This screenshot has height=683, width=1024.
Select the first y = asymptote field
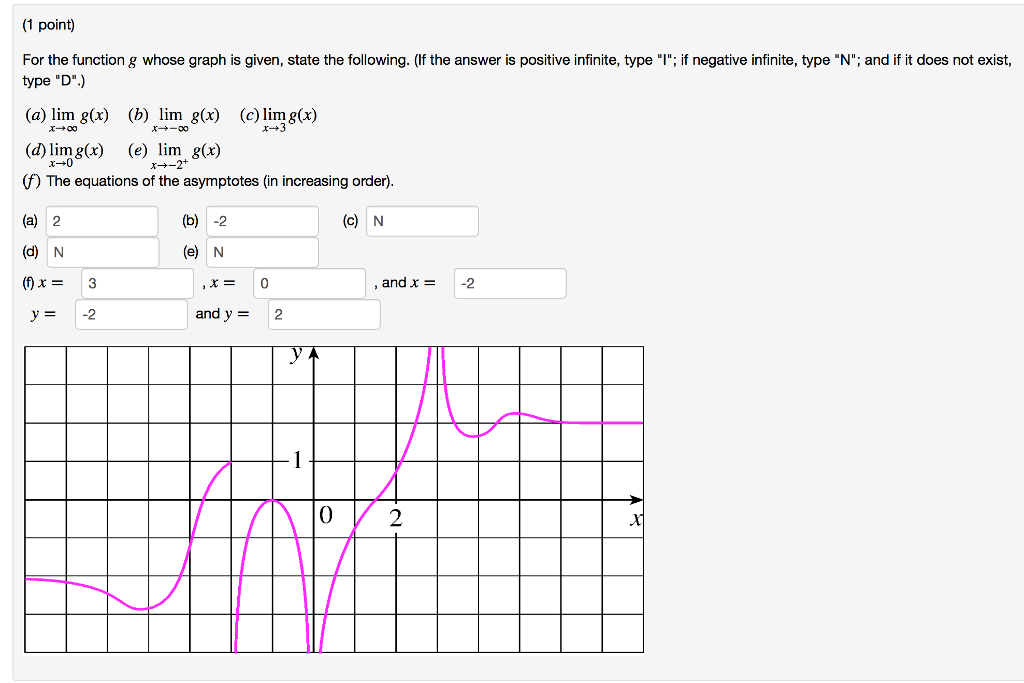click(131, 315)
